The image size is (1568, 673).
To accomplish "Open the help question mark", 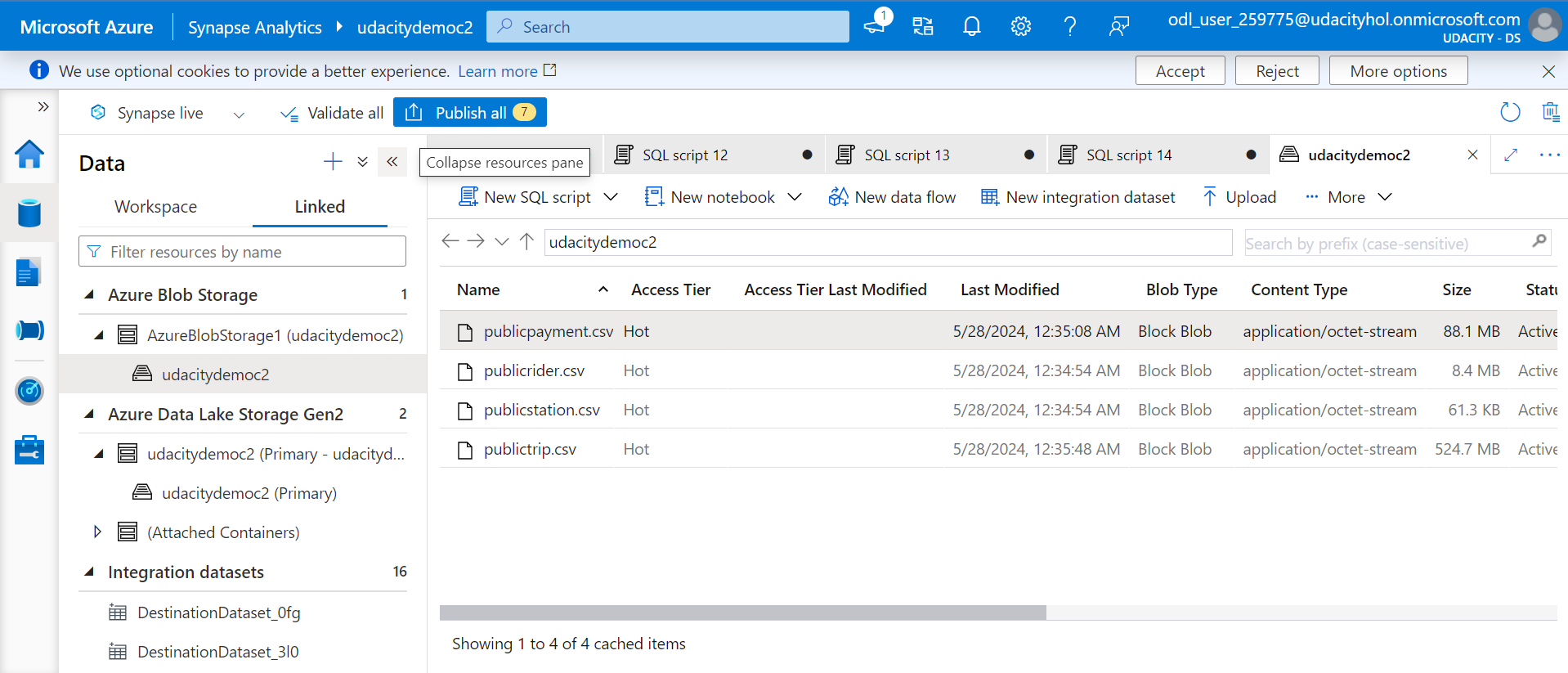I will click(1069, 26).
